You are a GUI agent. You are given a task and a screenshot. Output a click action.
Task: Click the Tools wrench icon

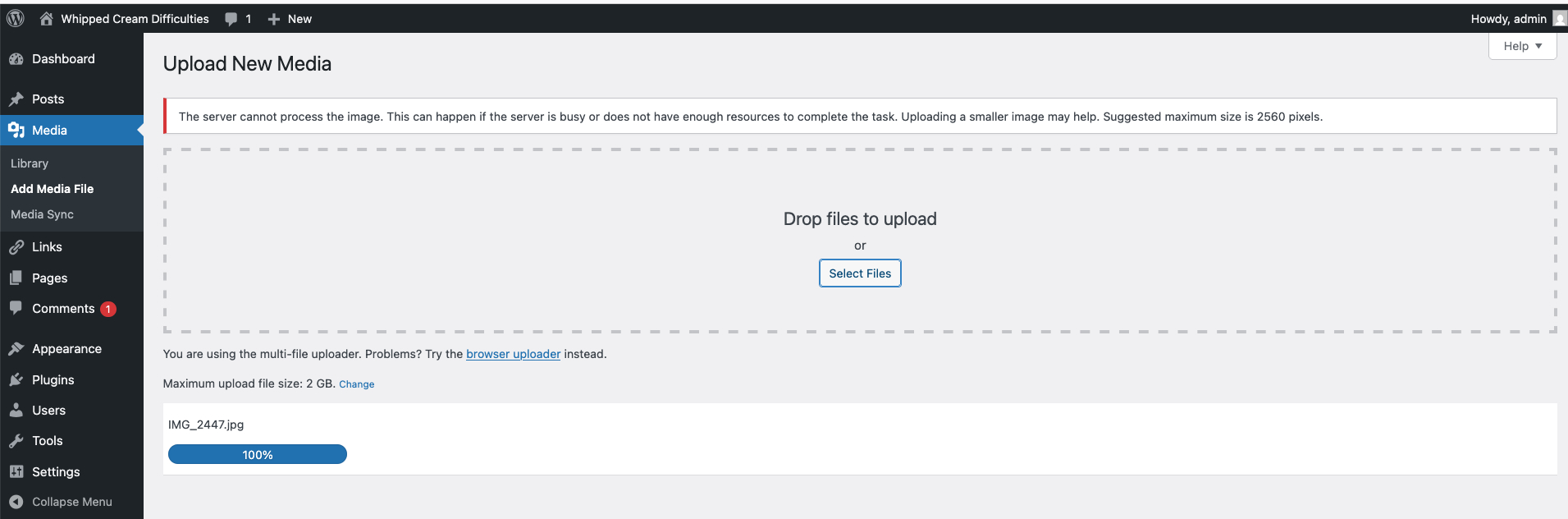click(16, 441)
